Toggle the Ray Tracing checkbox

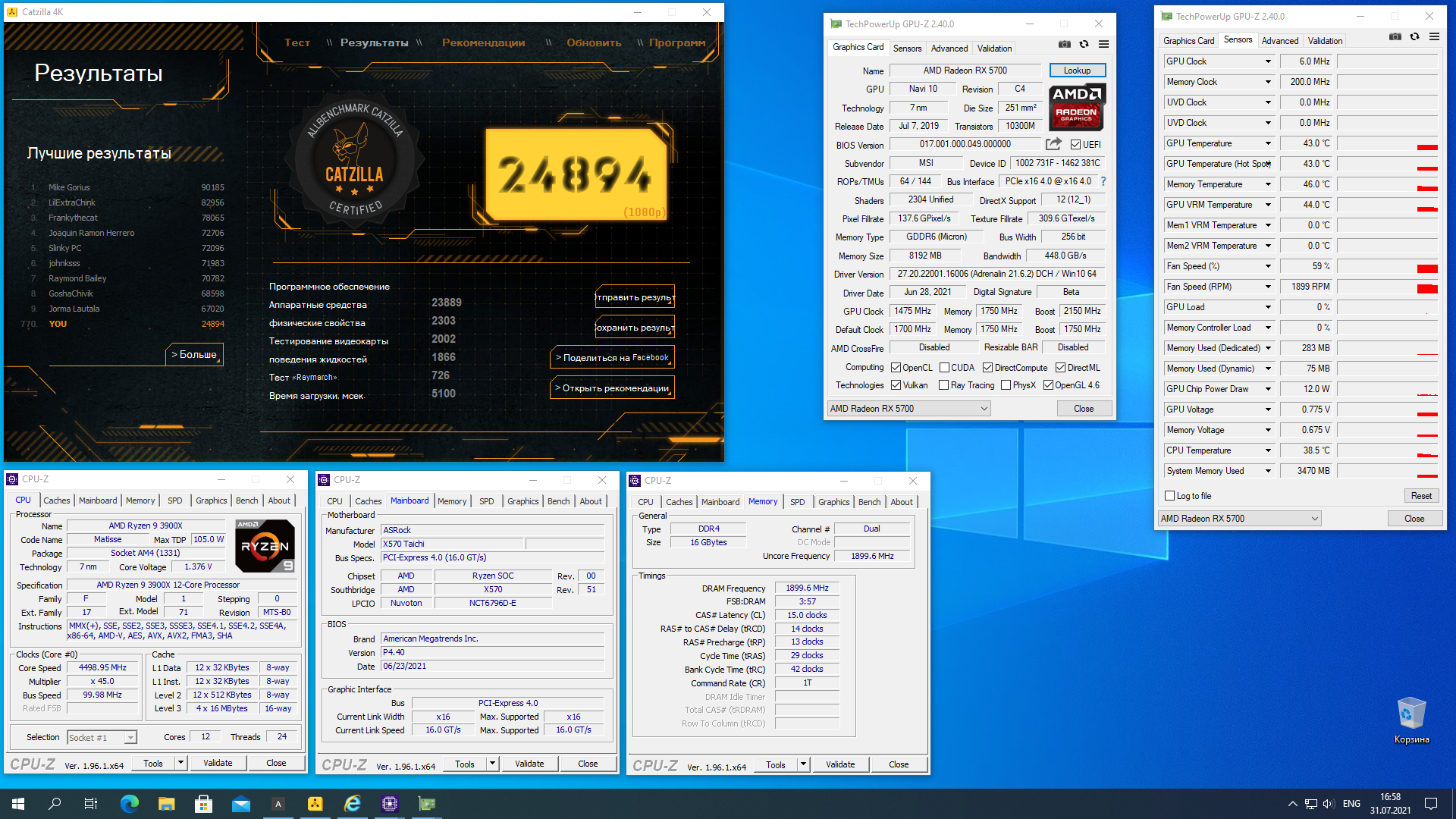[944, 385]
